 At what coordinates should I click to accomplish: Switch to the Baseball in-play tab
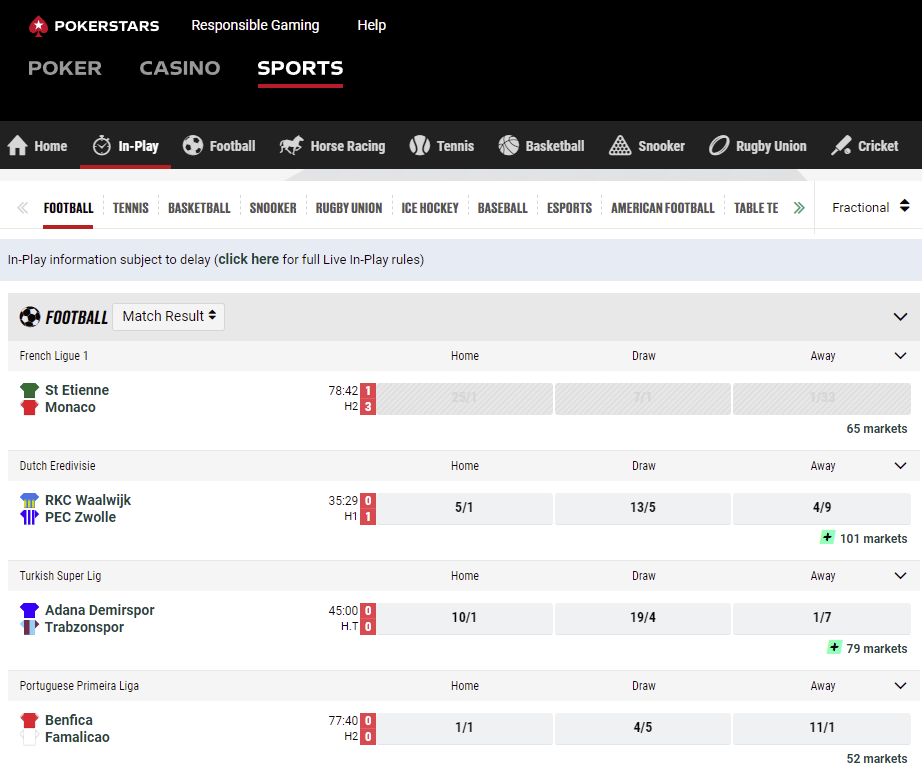503,208
